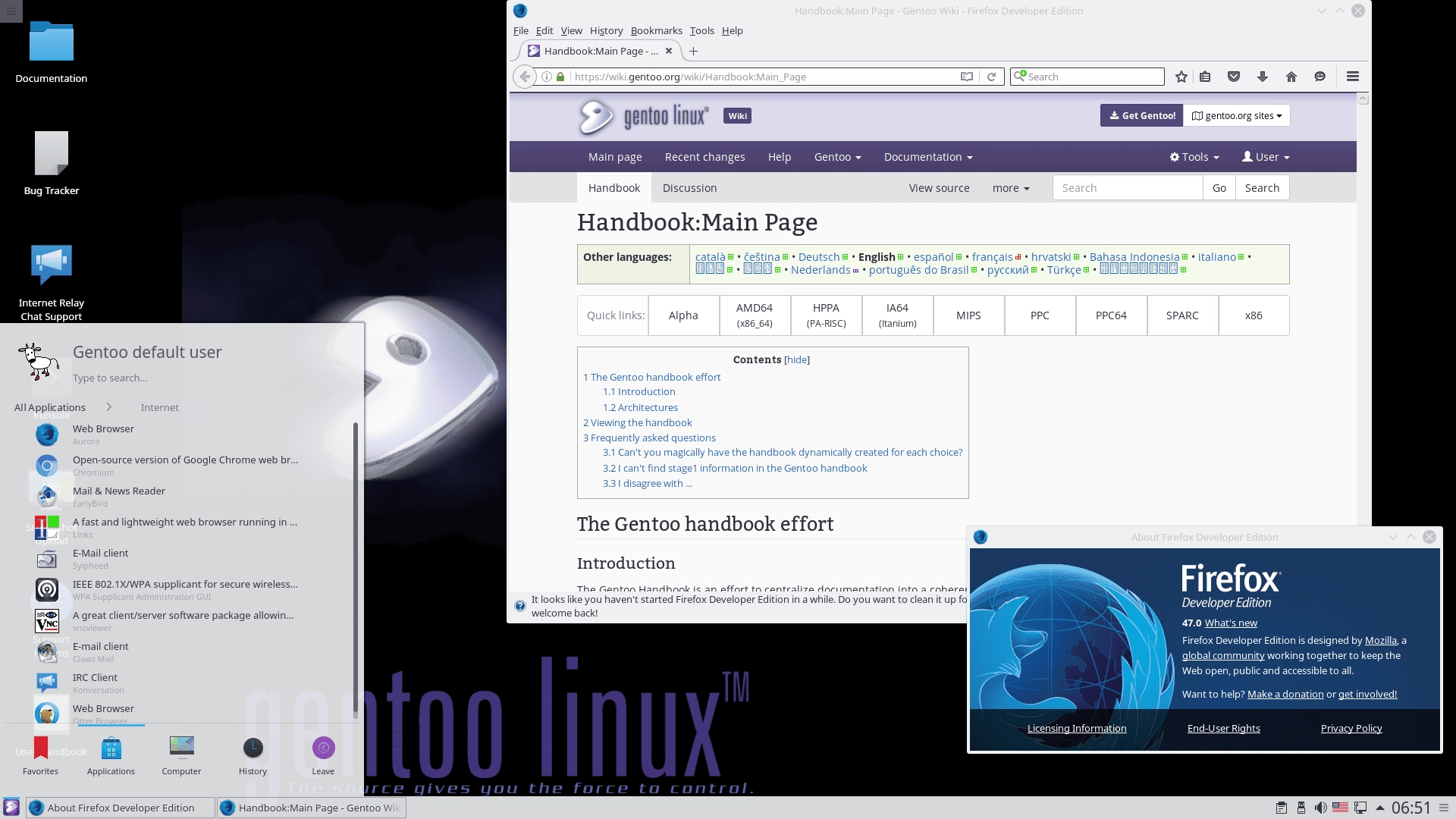Open the AMD64 quick link

(x=755, y=315)
